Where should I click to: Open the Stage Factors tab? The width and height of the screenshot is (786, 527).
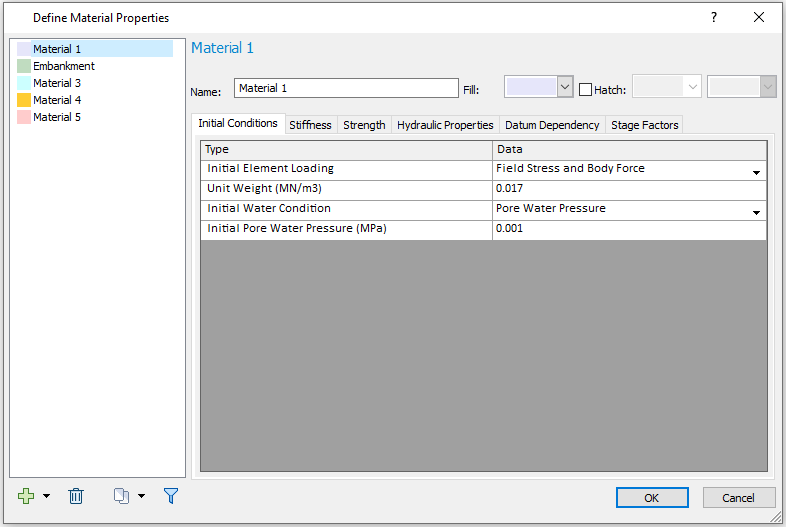[x=644, y=125]
